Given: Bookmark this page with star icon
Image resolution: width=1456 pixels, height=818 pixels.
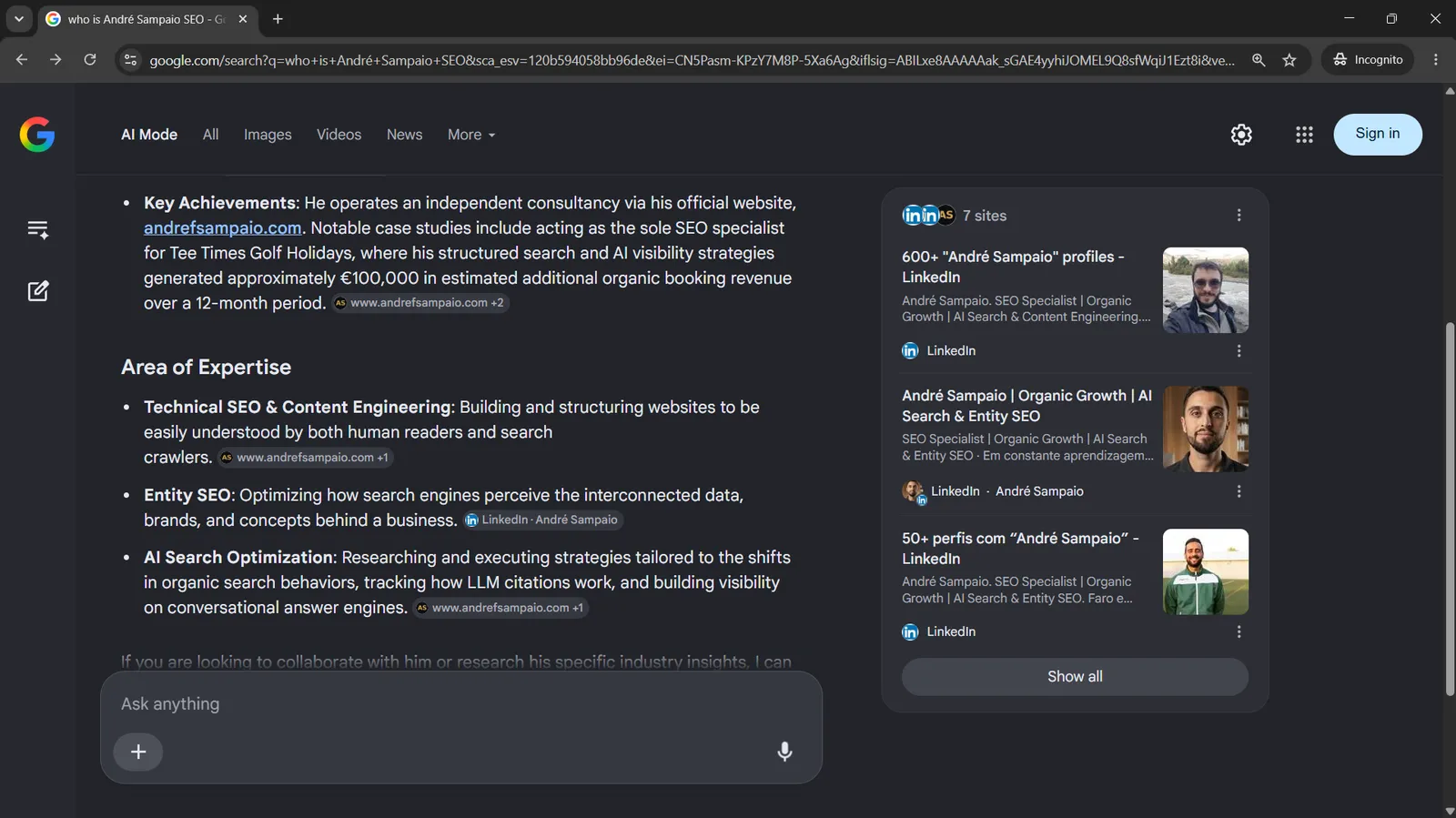Looking at the screenshot, I should [1289, 60].
